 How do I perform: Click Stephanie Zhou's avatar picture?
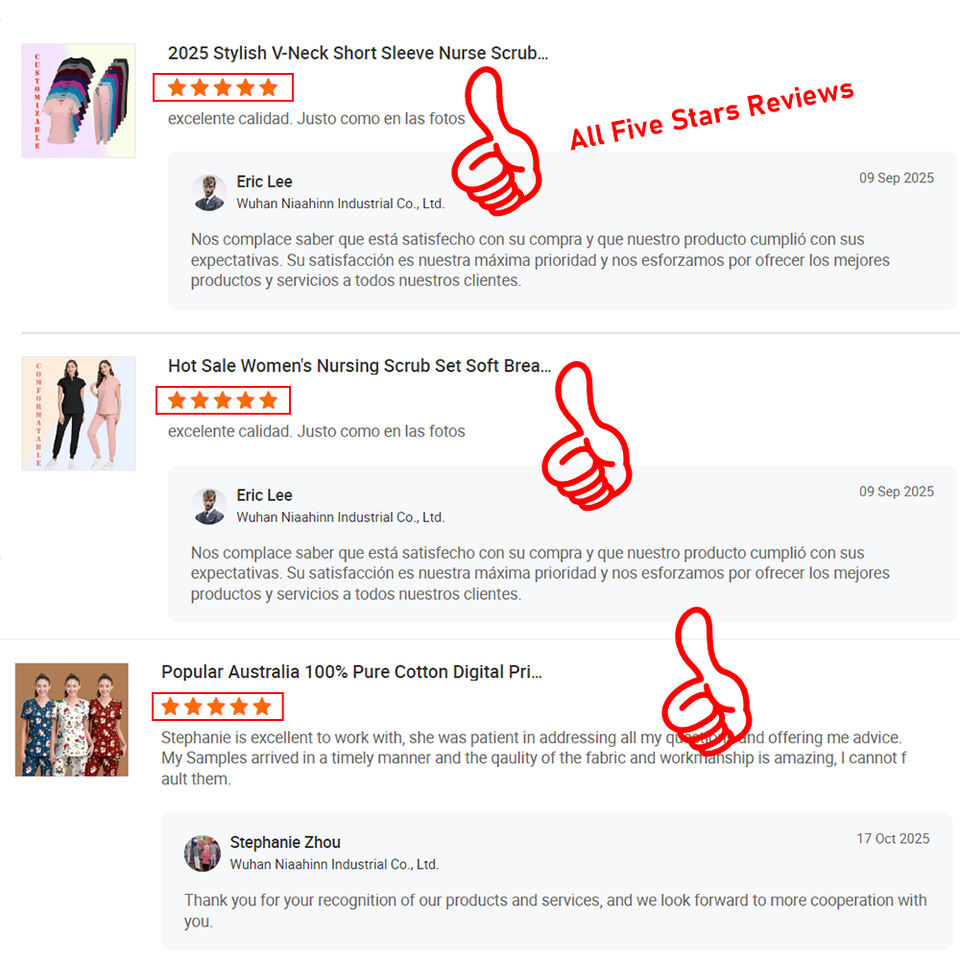click(x=203, y=853)
